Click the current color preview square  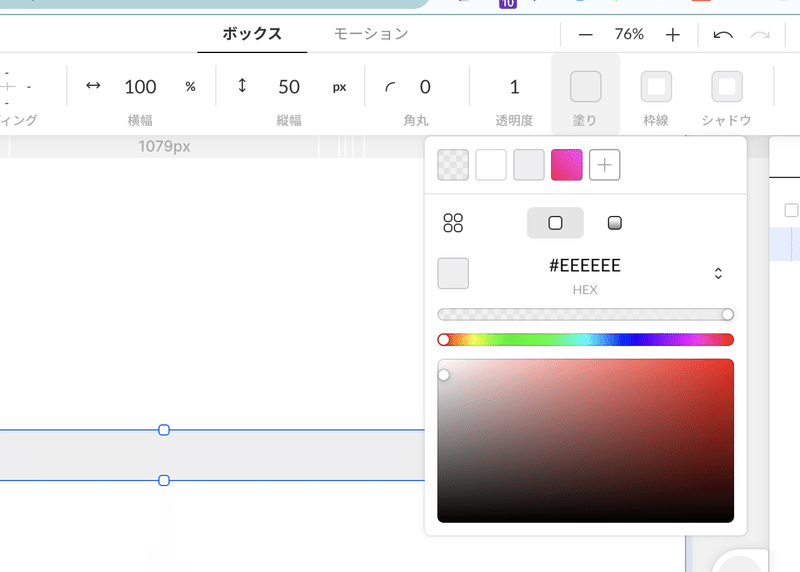[x=453, y=273]
